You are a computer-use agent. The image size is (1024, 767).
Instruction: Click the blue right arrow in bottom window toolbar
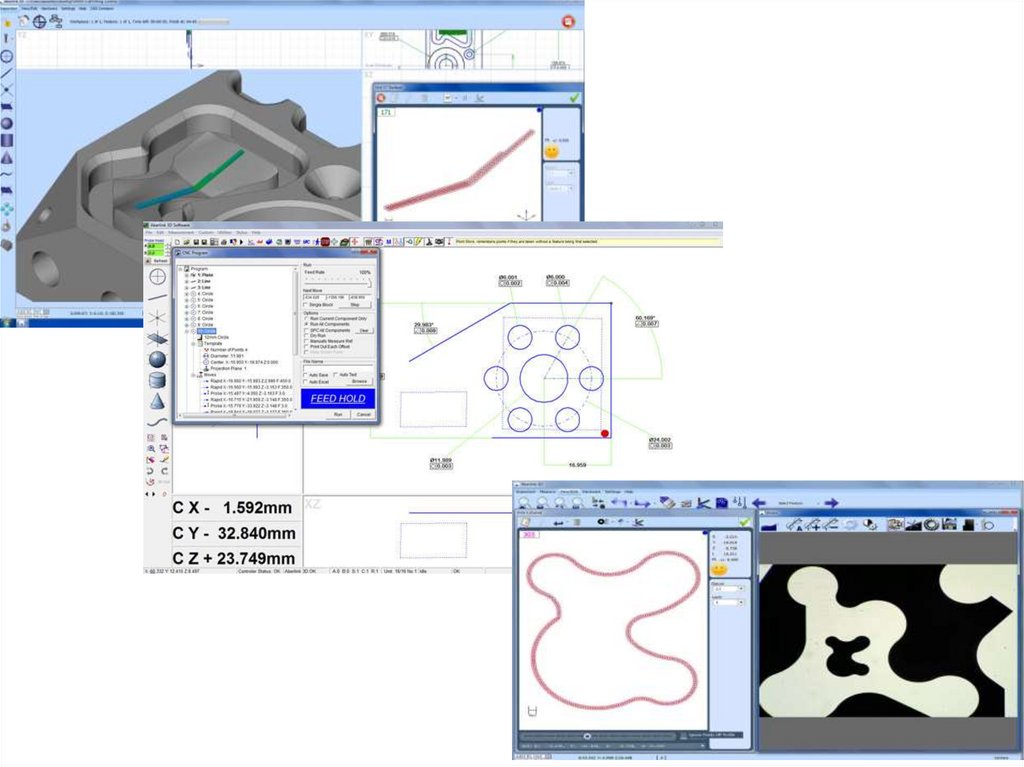click(x=831, y=503)
